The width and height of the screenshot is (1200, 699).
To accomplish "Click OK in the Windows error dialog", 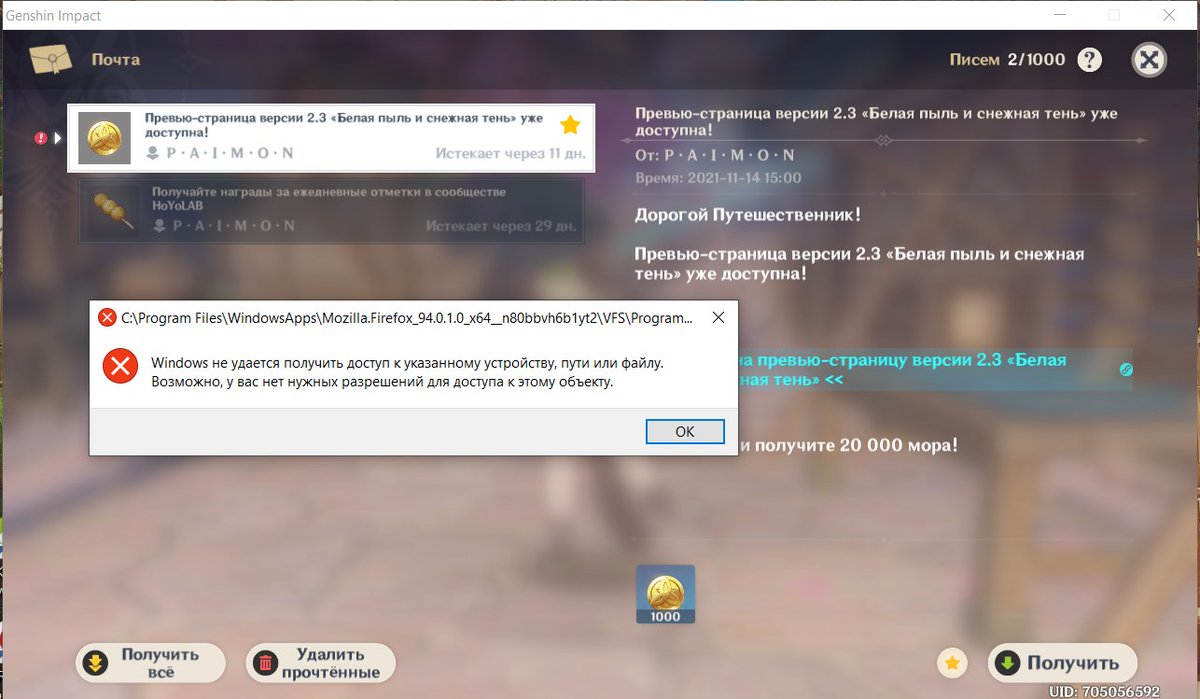I will click(685, 431).
